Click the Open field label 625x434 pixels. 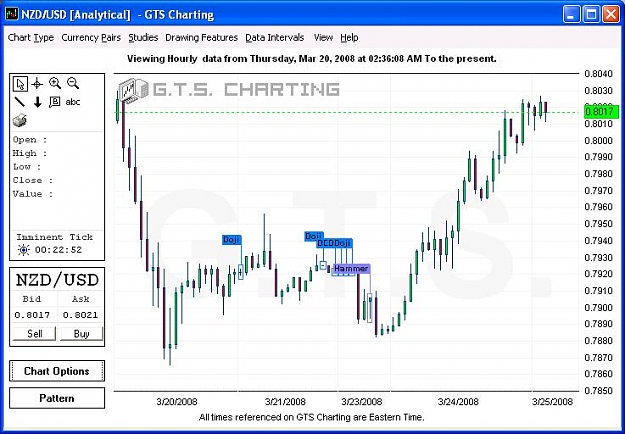[x=29, y=139]
